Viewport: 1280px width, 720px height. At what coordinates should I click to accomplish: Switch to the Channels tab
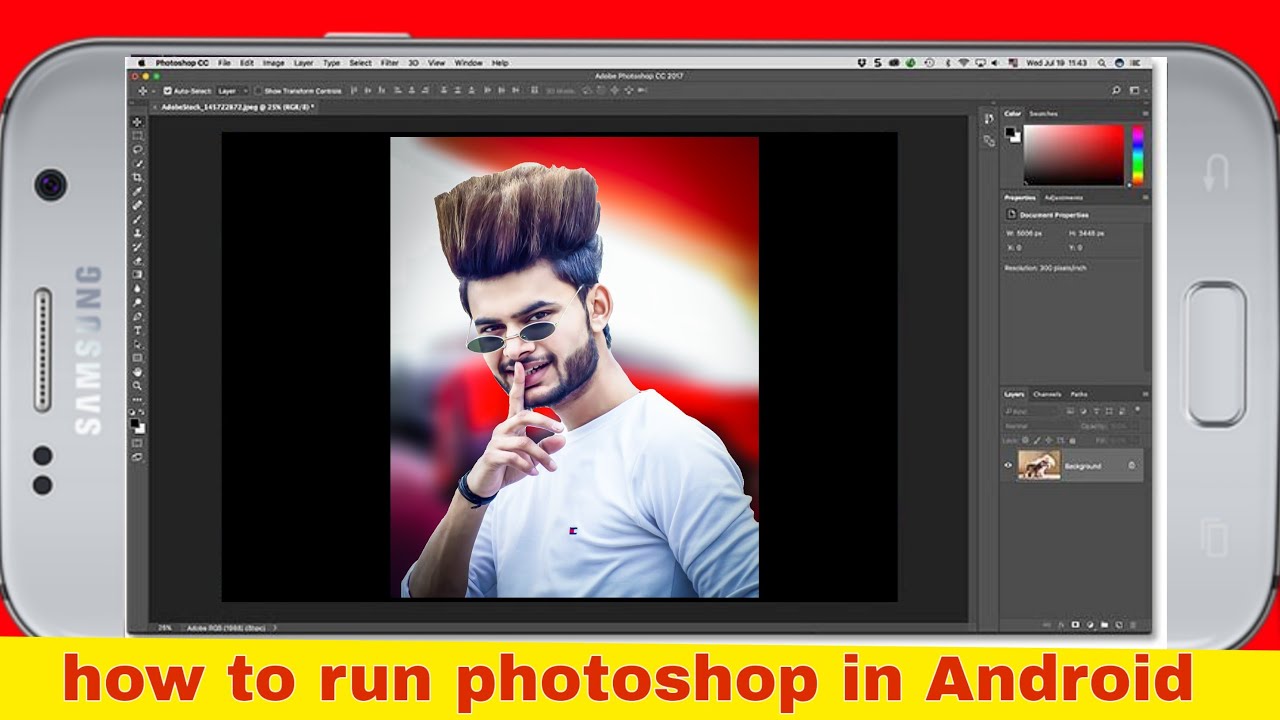pyautogui.click(x=1047, y=394)
